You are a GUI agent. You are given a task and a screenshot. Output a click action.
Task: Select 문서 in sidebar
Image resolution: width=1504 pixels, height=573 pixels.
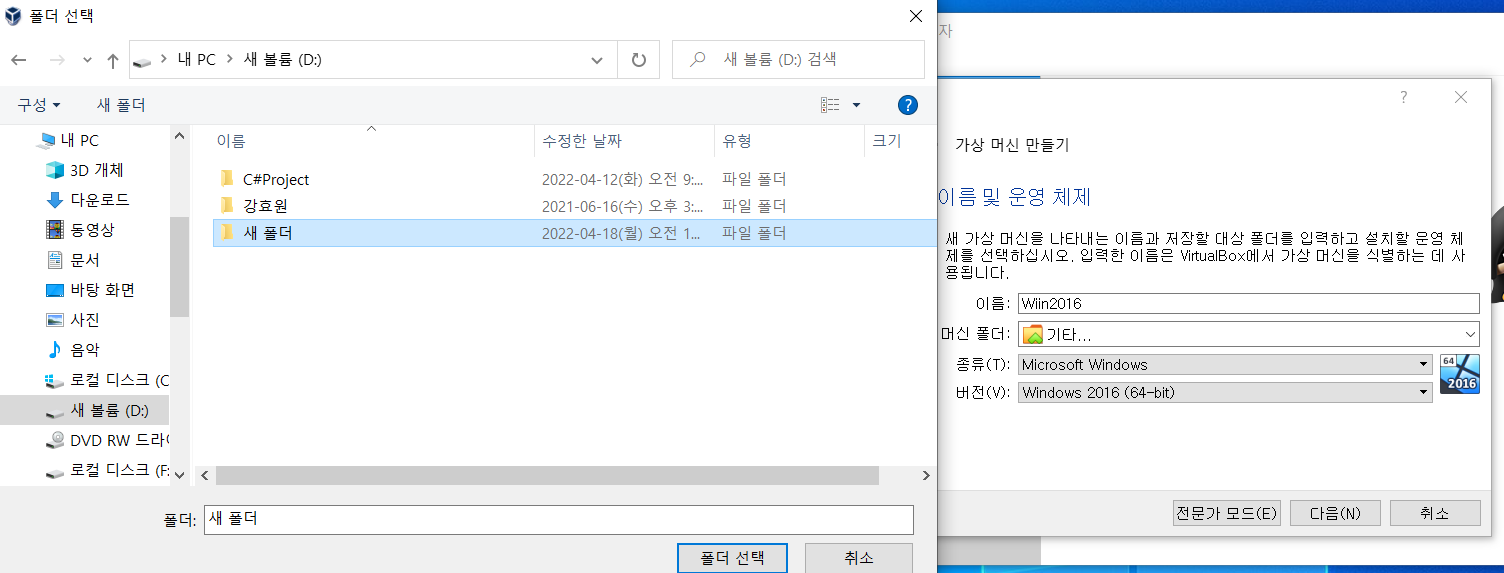(x=84, y=260)
